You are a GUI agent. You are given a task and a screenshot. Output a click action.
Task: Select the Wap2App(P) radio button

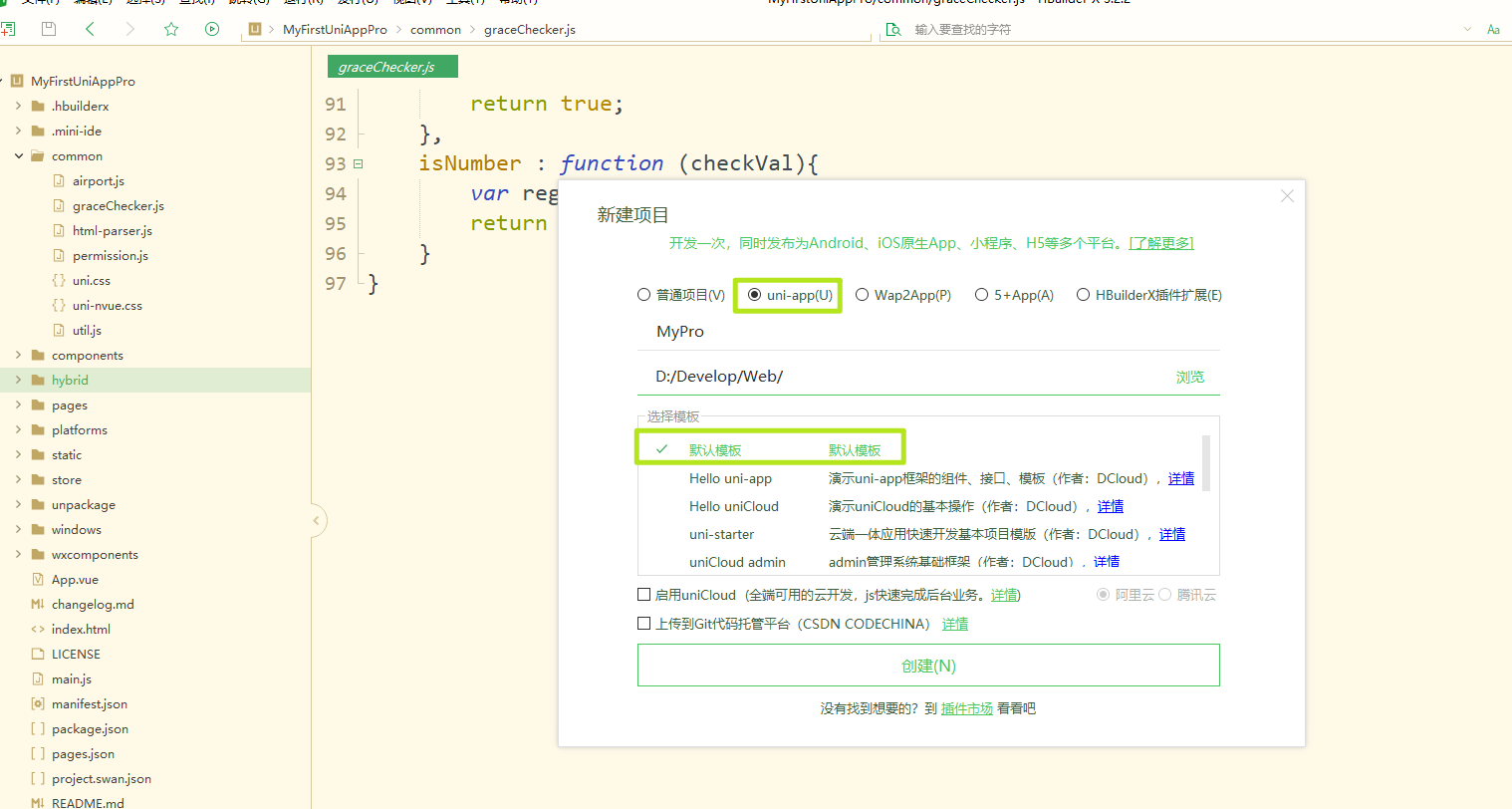tap(863, 295)
